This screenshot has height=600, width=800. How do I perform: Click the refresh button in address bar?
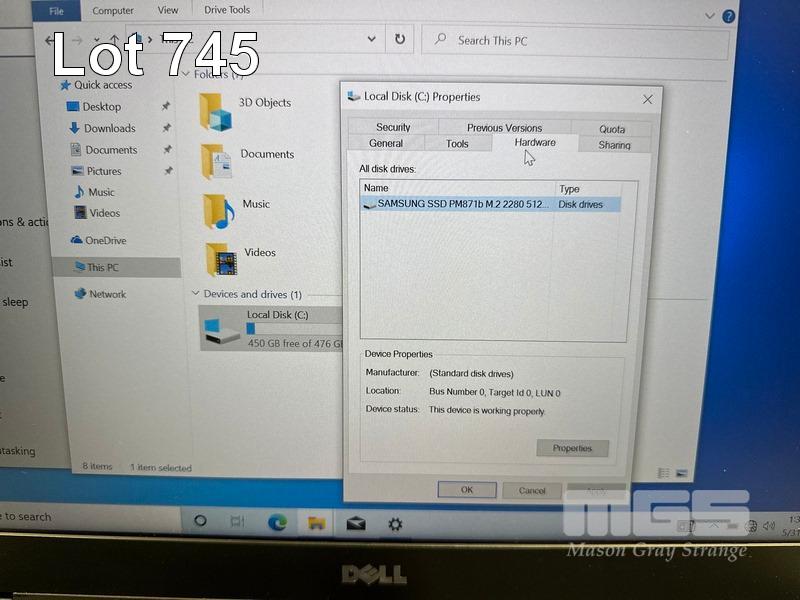pyautogui.click(x=400, y=40)
